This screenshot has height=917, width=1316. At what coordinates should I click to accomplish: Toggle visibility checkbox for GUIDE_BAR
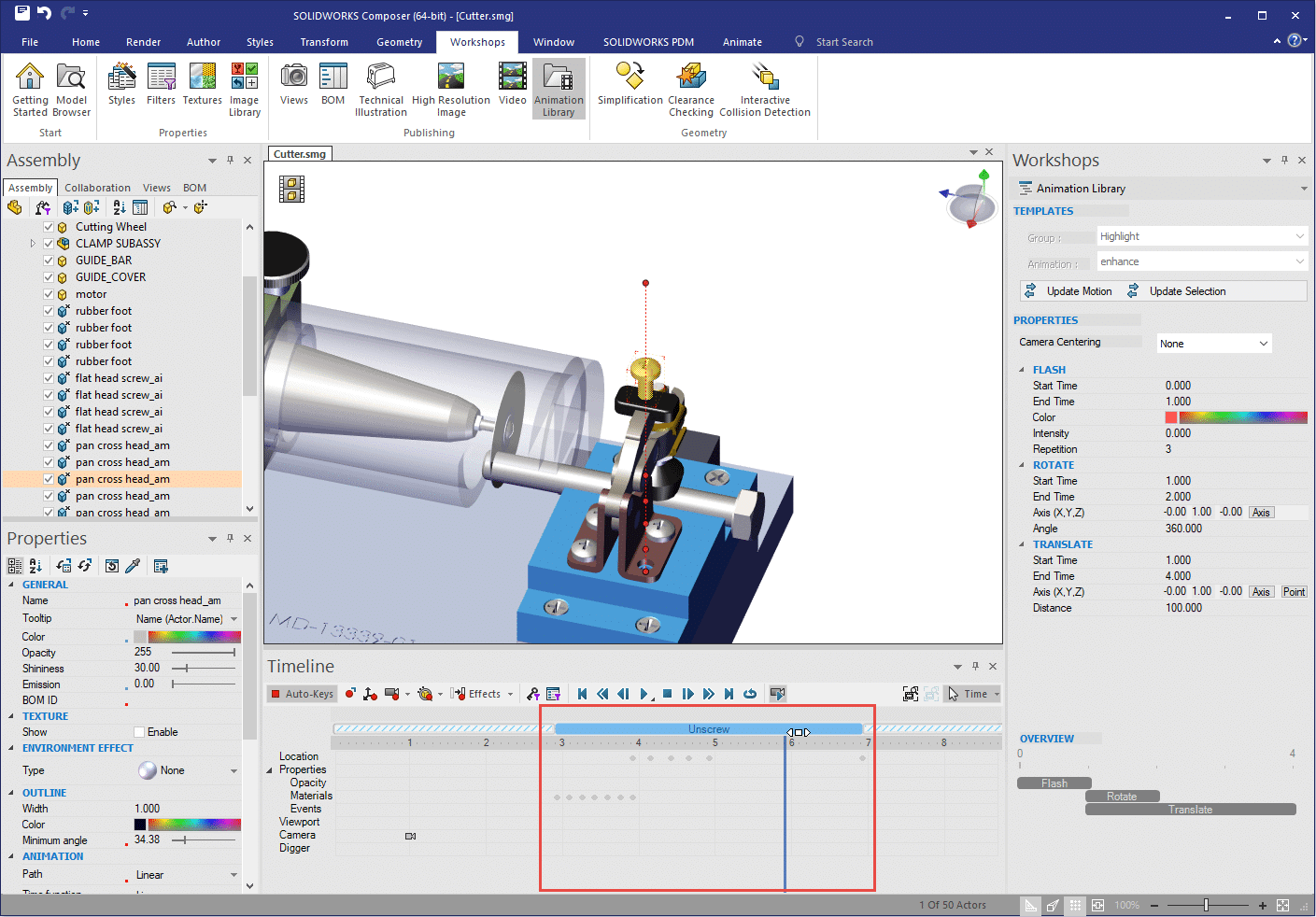(x=49, y=261)
